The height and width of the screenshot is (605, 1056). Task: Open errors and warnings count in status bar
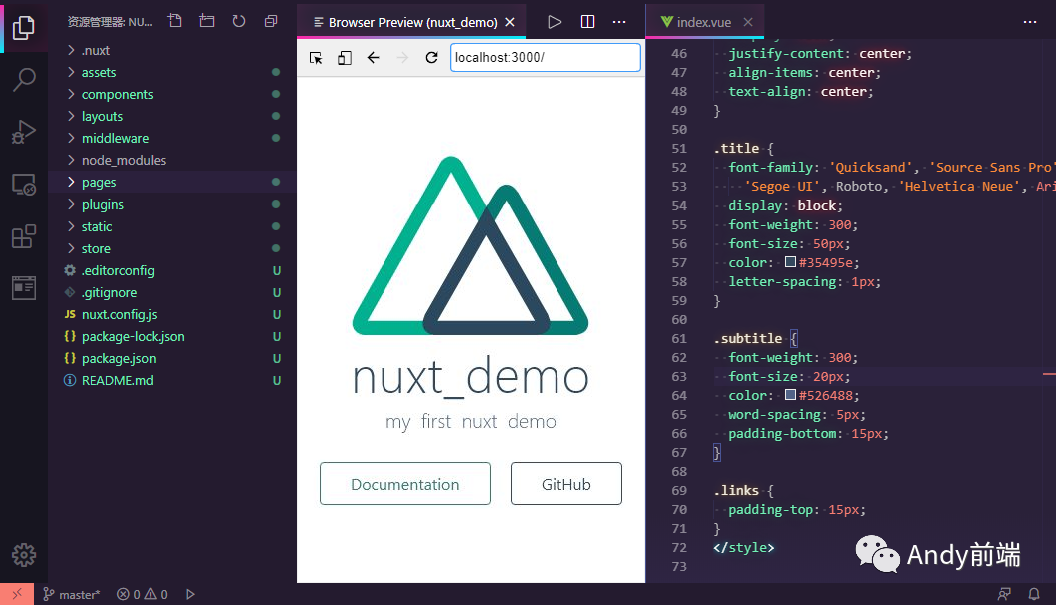(x=142, y=594)
